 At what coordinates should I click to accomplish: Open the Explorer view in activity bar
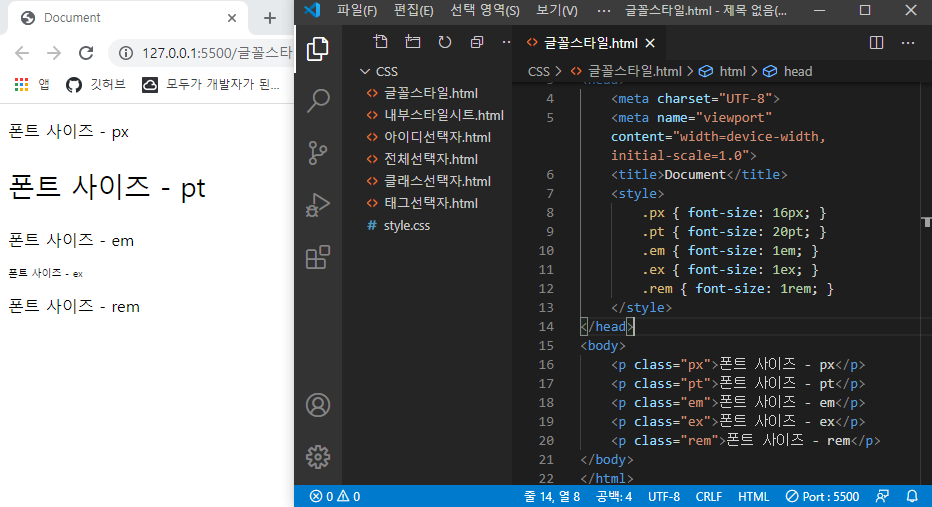tap(317, 49)
